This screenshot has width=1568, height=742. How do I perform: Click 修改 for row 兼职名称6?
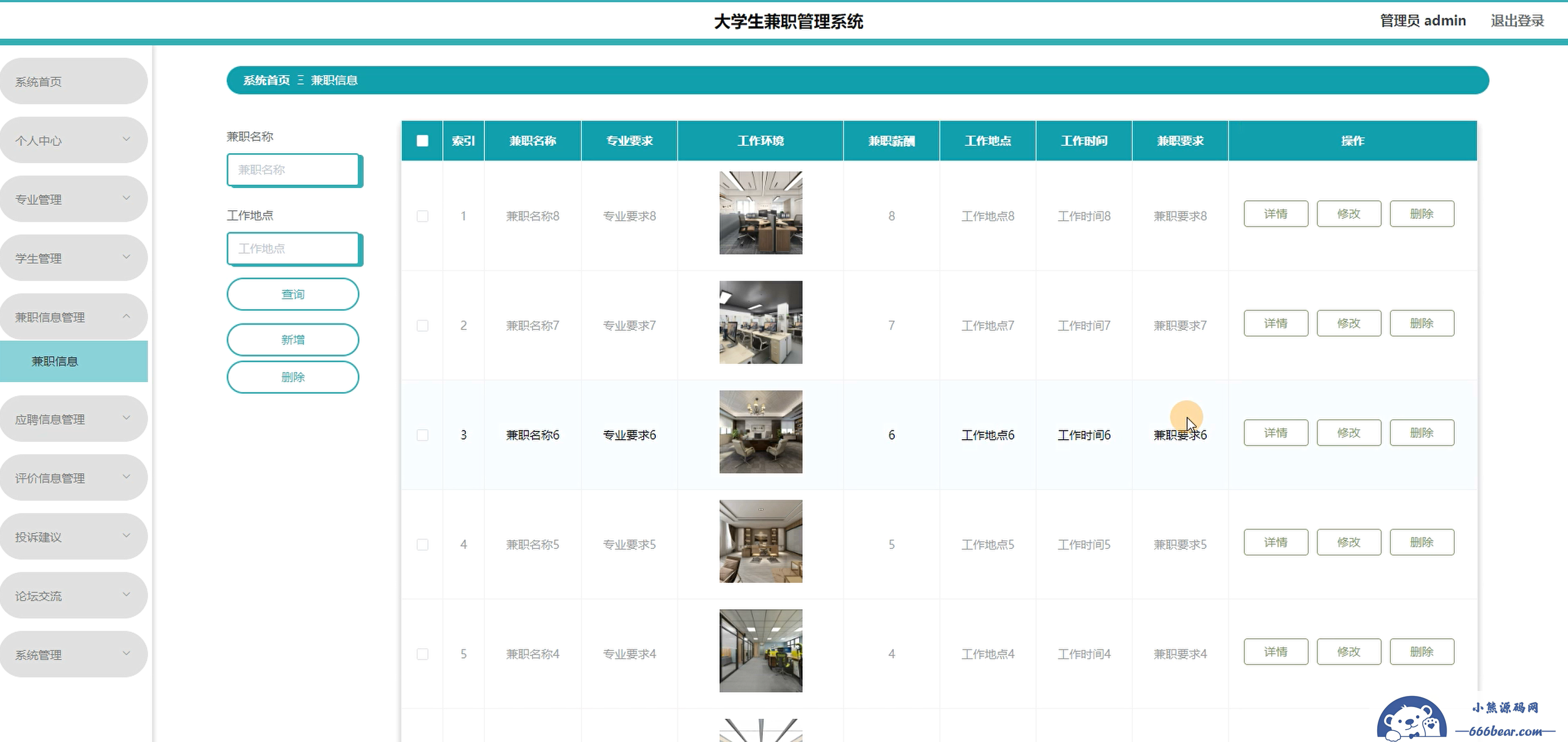1349,433
